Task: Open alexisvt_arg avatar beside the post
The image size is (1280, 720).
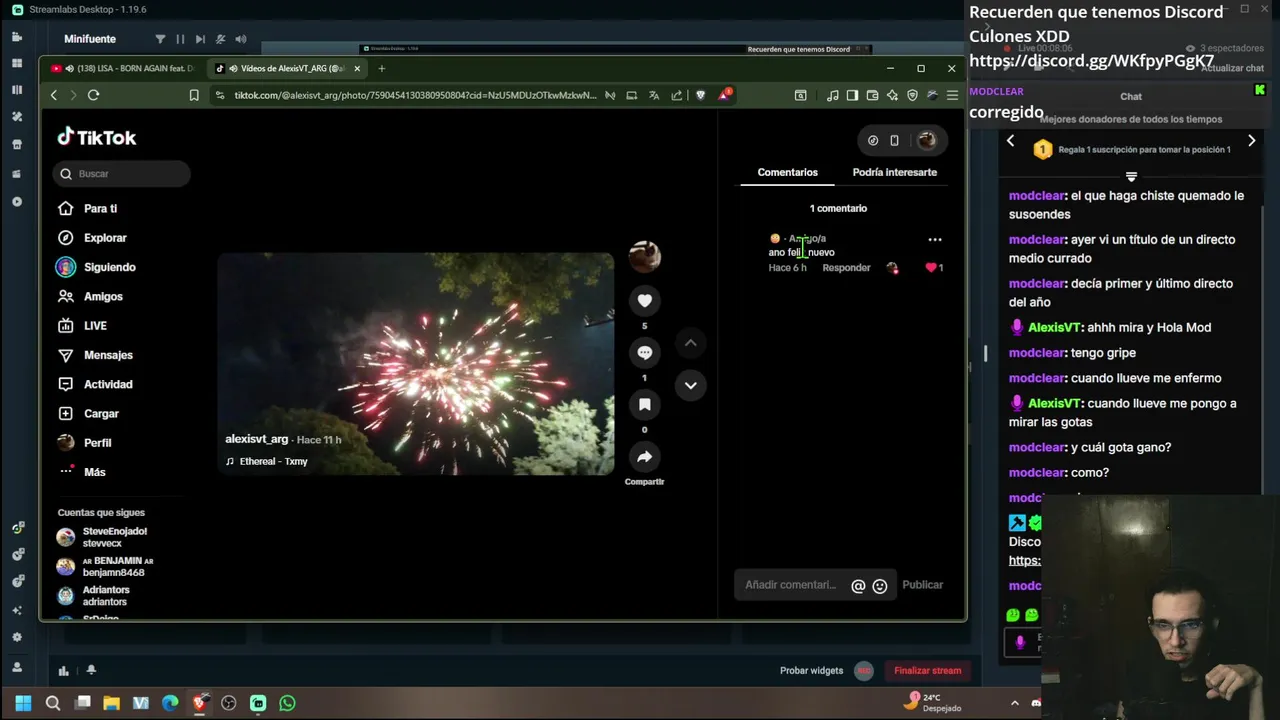Action: tap(645, 256)
